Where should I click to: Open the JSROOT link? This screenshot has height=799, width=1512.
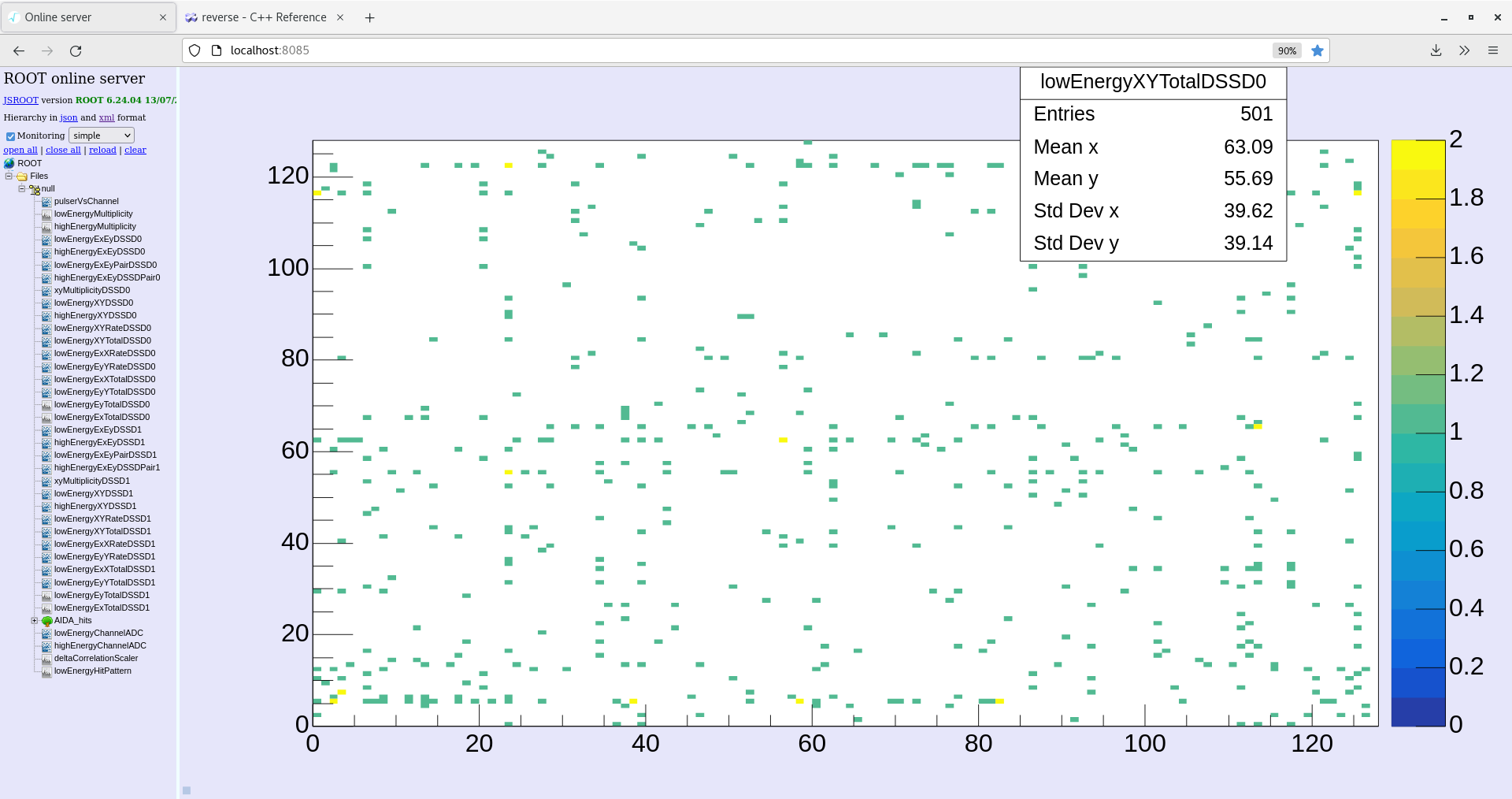pos(20,100)
